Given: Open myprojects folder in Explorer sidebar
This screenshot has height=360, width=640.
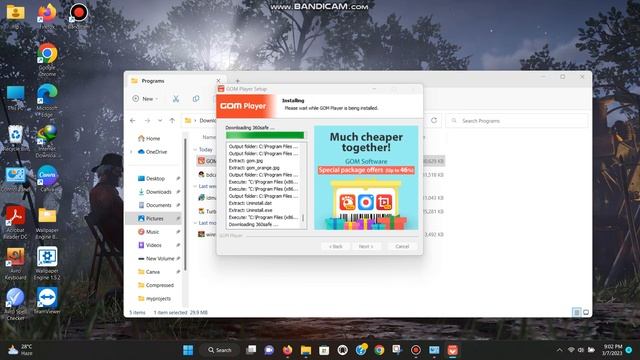Looking at the screenshot, I should [x=155, y=299].
